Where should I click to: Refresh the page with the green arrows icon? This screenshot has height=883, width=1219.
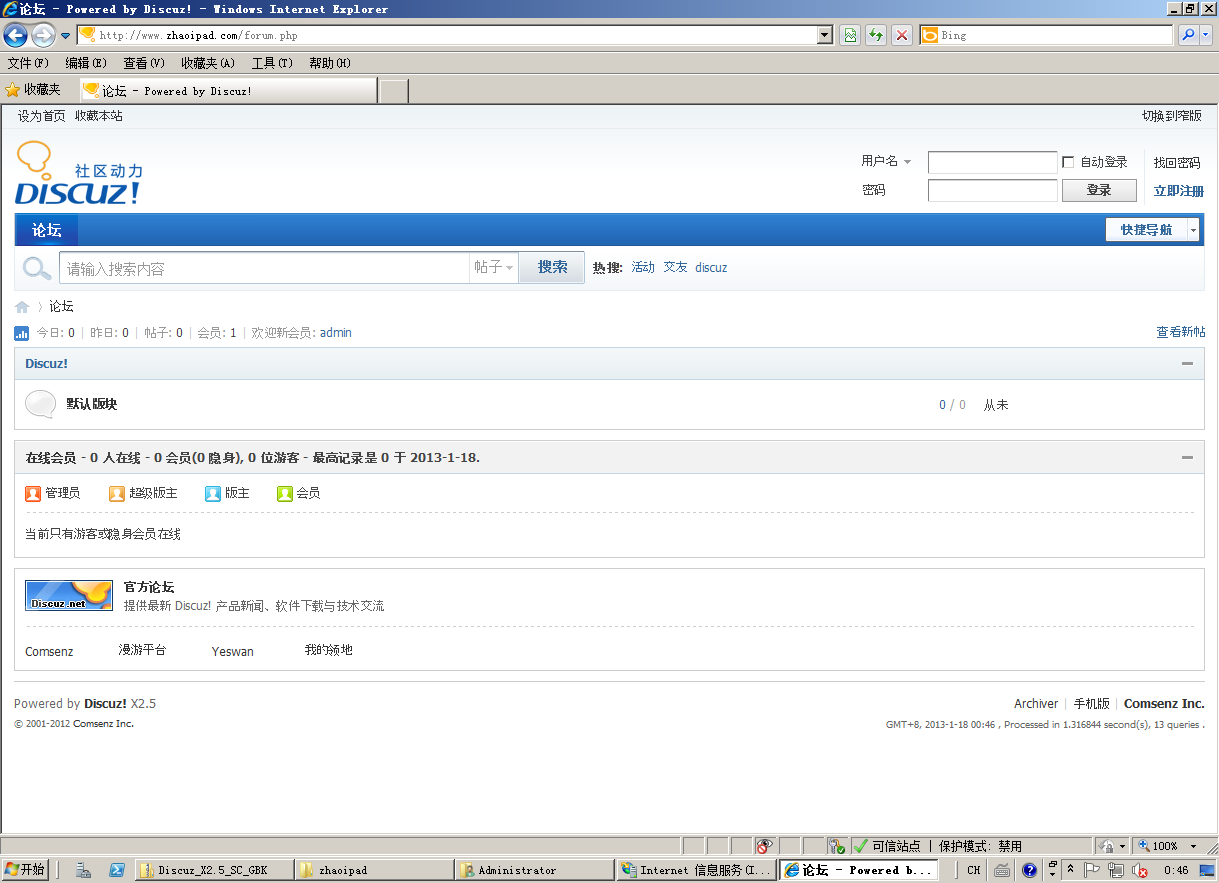coord(876,35)
